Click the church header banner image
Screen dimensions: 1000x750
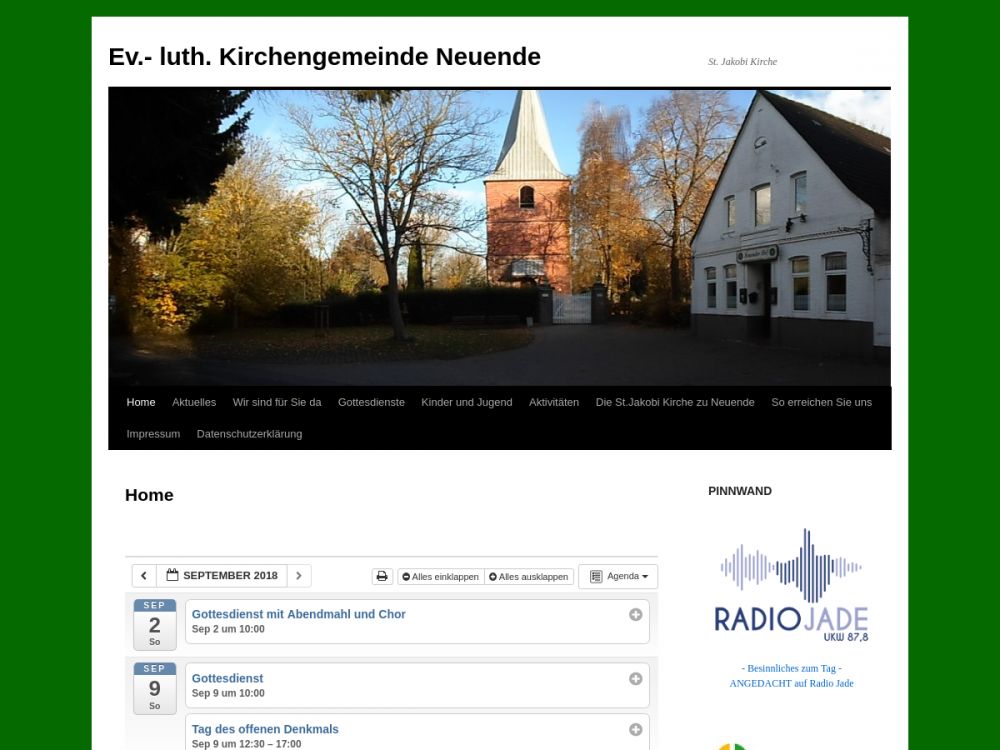click(x=499, y=236)
